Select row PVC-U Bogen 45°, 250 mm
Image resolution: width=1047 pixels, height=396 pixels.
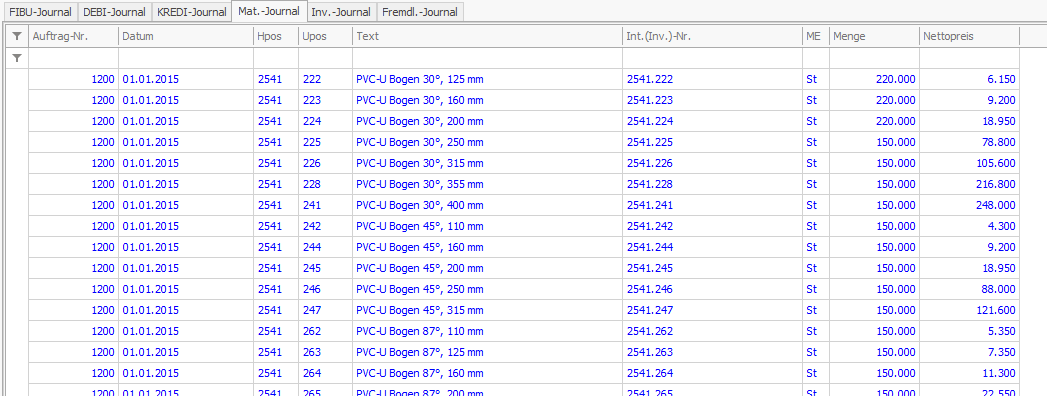tap(524, 289)
